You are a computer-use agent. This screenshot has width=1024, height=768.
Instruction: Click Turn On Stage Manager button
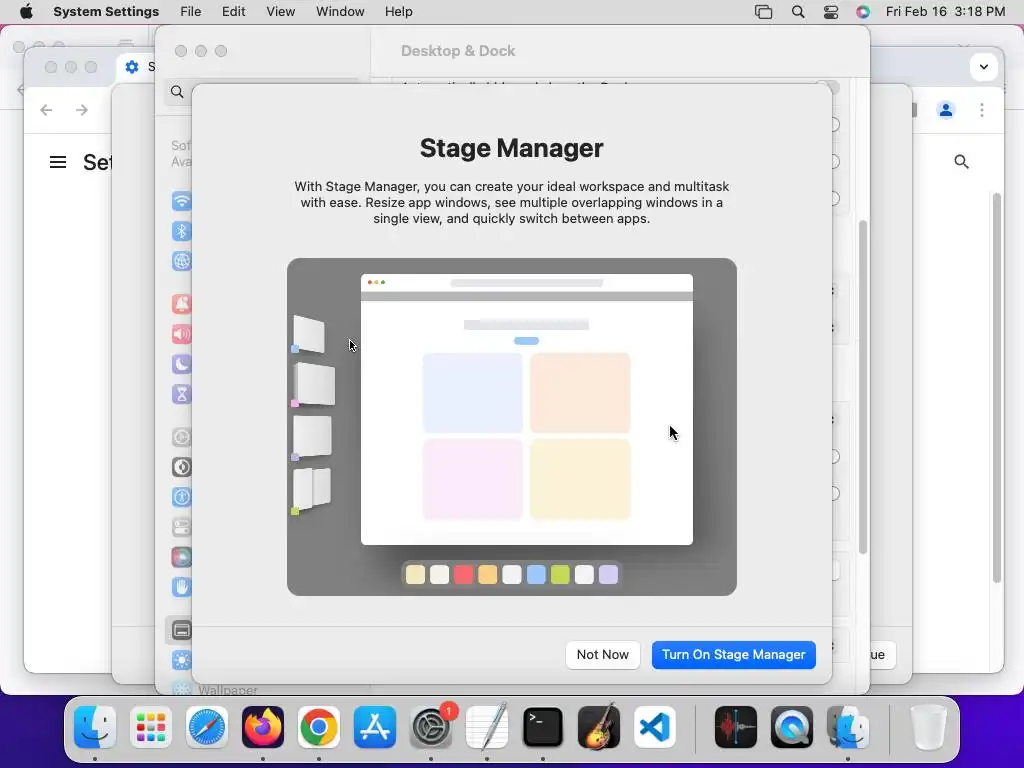[733, 654]
